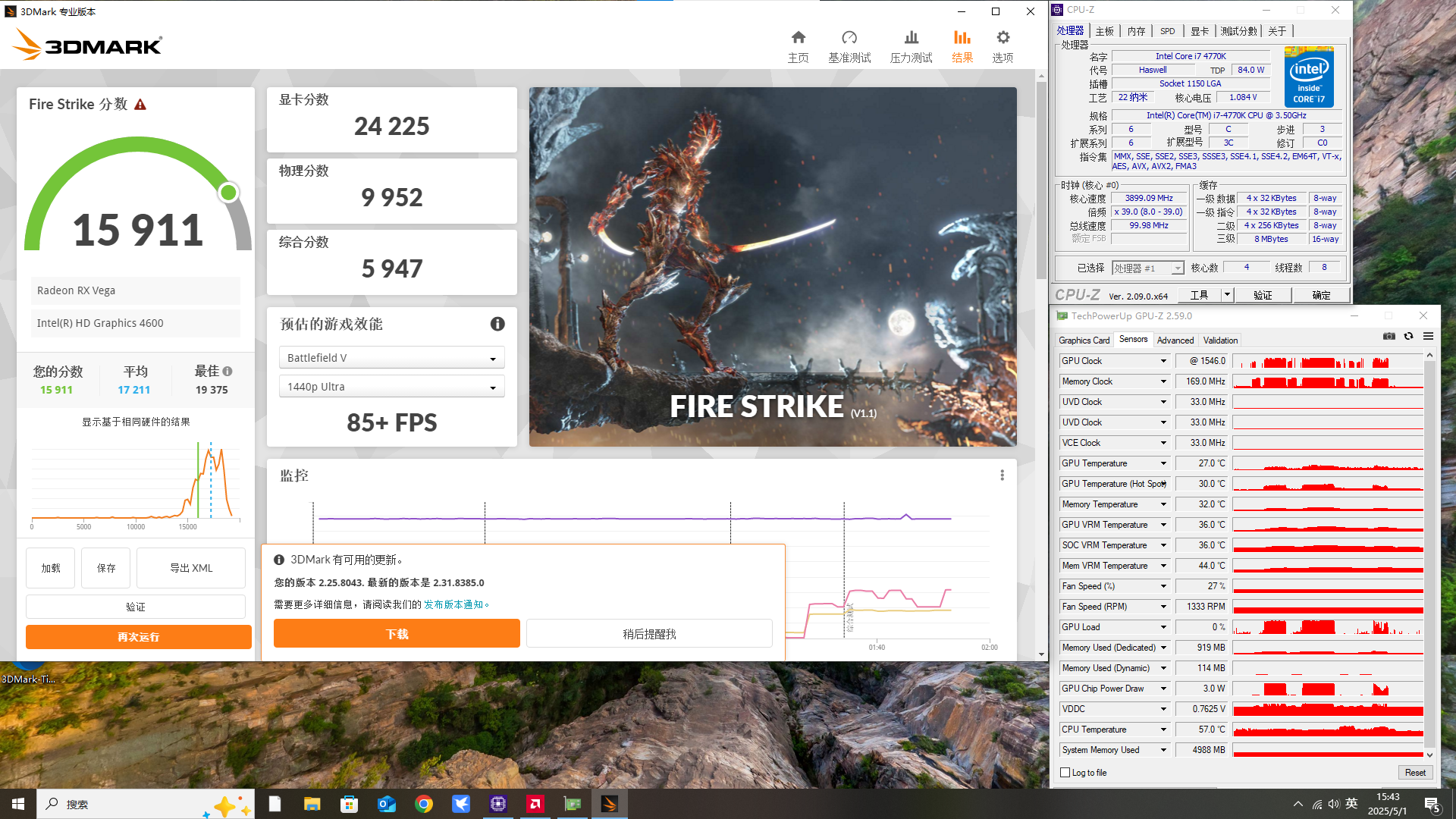Open GPU-Z Advanced tab
The width and height of the screenshot is (1456, 819).
point(1175,340)
